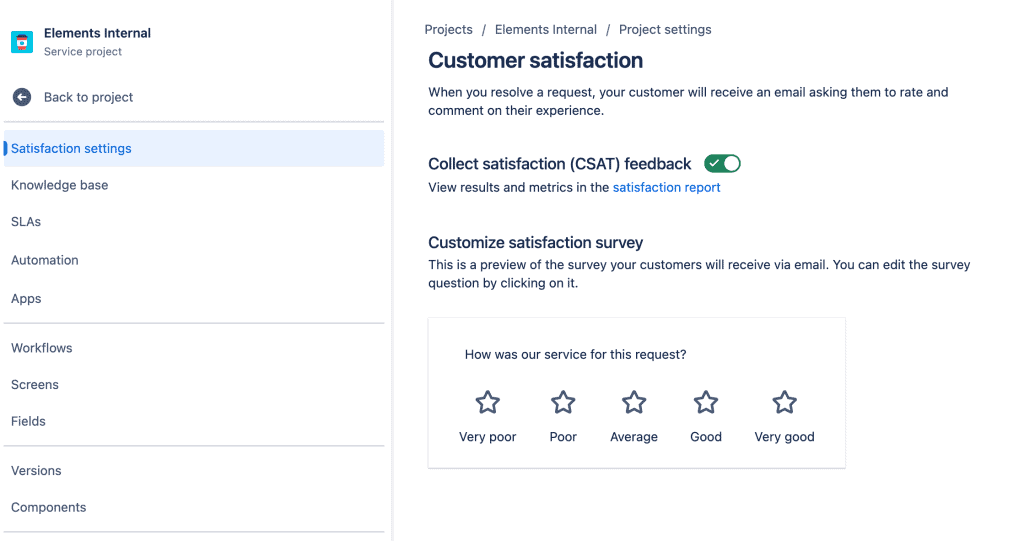
Task: Click the Elements Internal project avatar icon
Action: click(22, 42)
